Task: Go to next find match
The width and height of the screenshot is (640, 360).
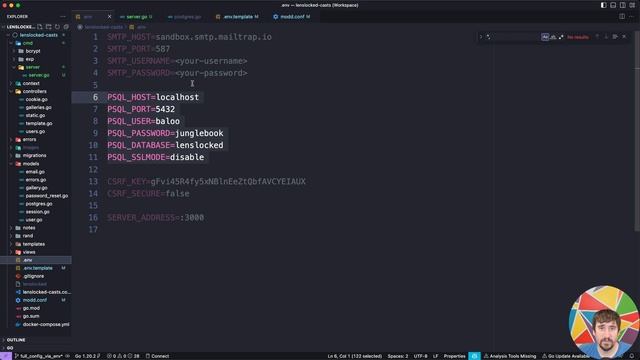Action: pyautogui.click(x=606, y=37)
